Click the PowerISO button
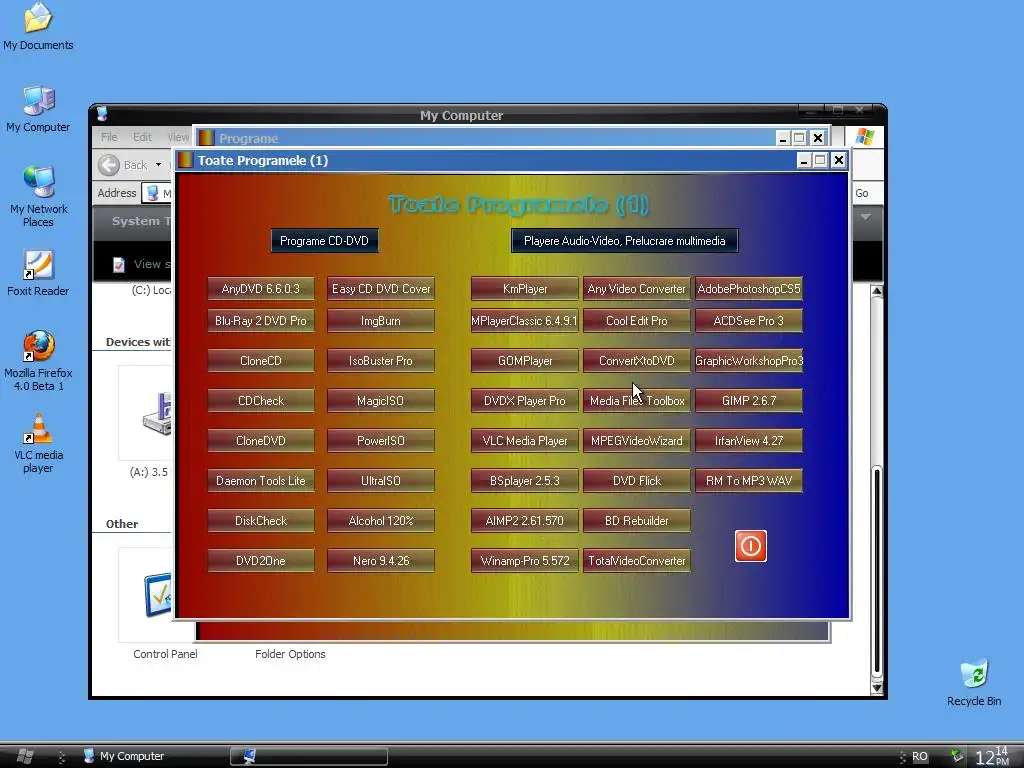This screenshot has width=1024, height=768. click(x=381, y=441)
